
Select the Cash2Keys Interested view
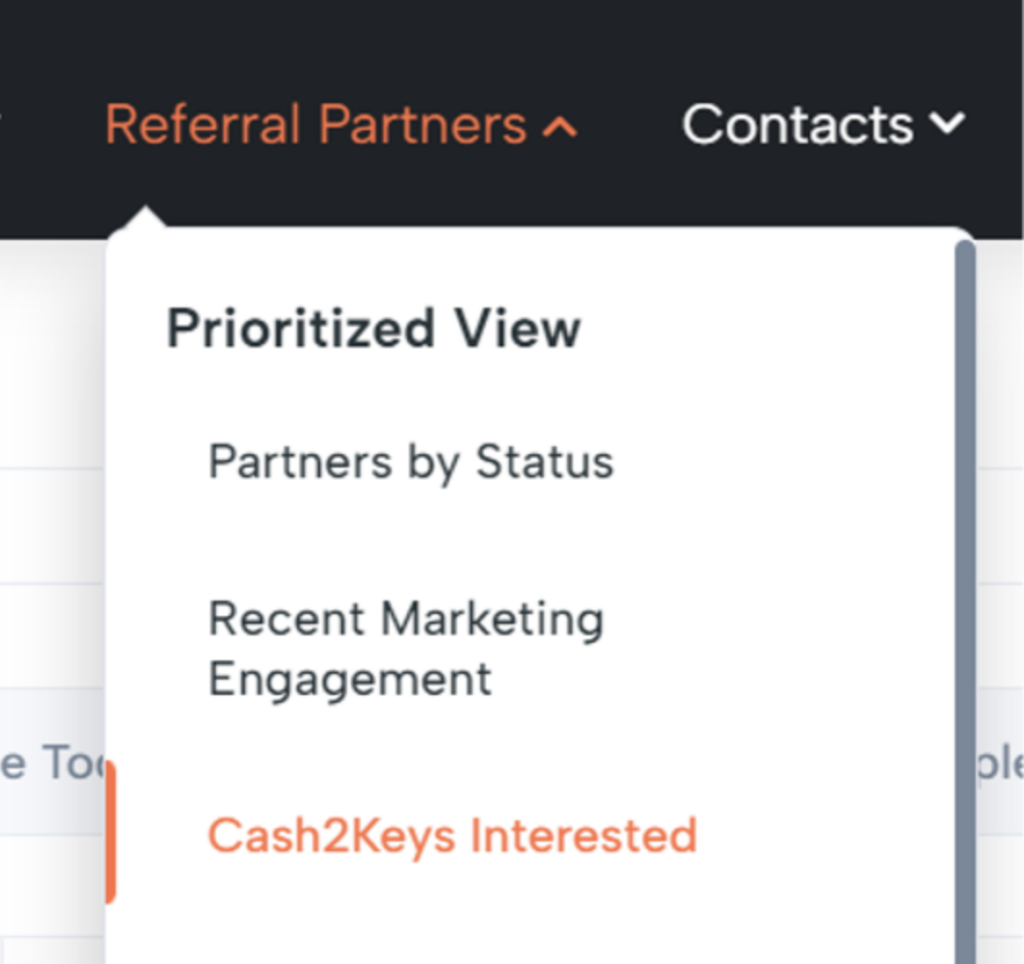451,836
